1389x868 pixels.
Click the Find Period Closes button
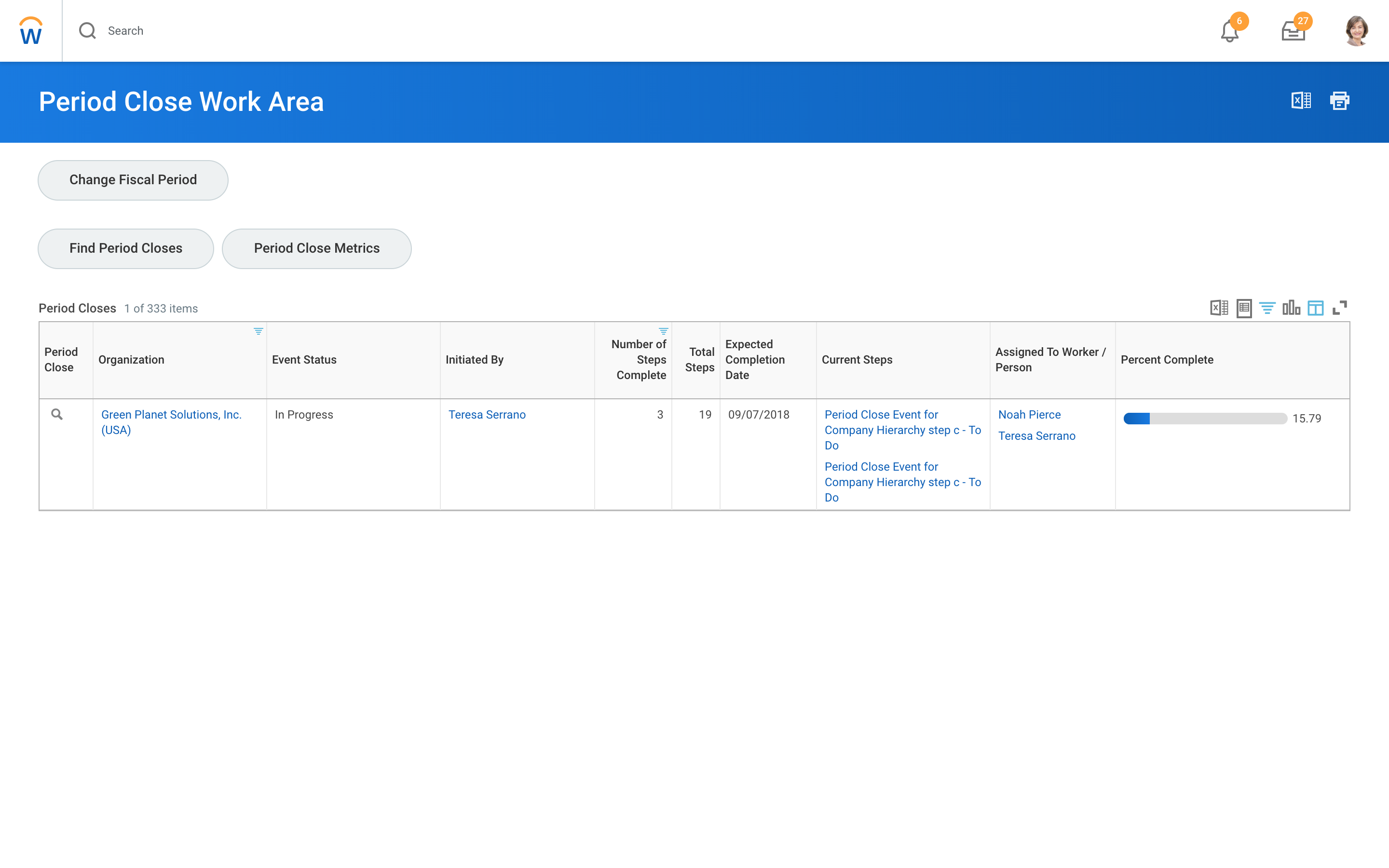126,248
